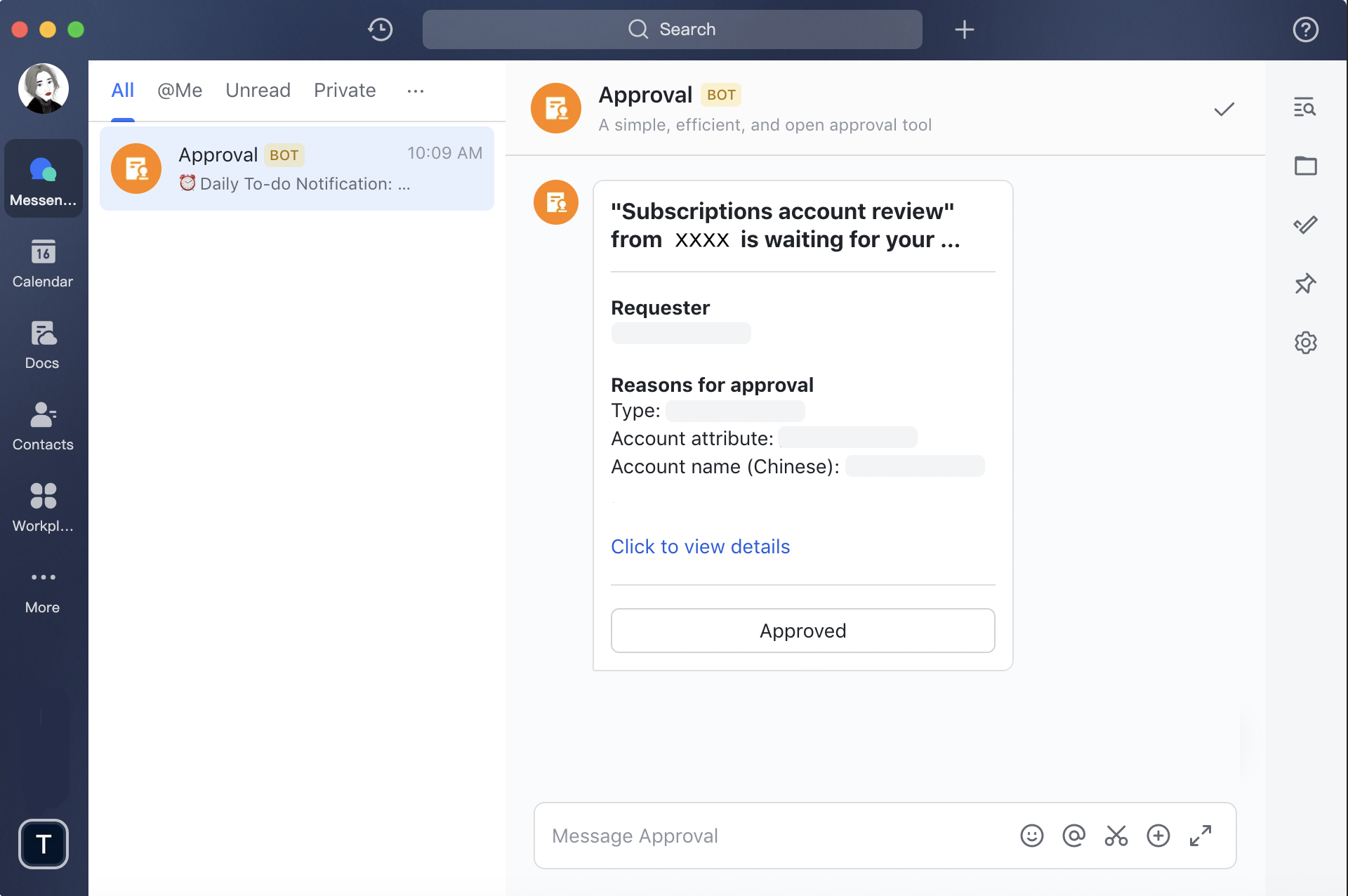Open Docs from the sidebar
This screenshot has height=896, width=1348.
(x=43, y=344)
